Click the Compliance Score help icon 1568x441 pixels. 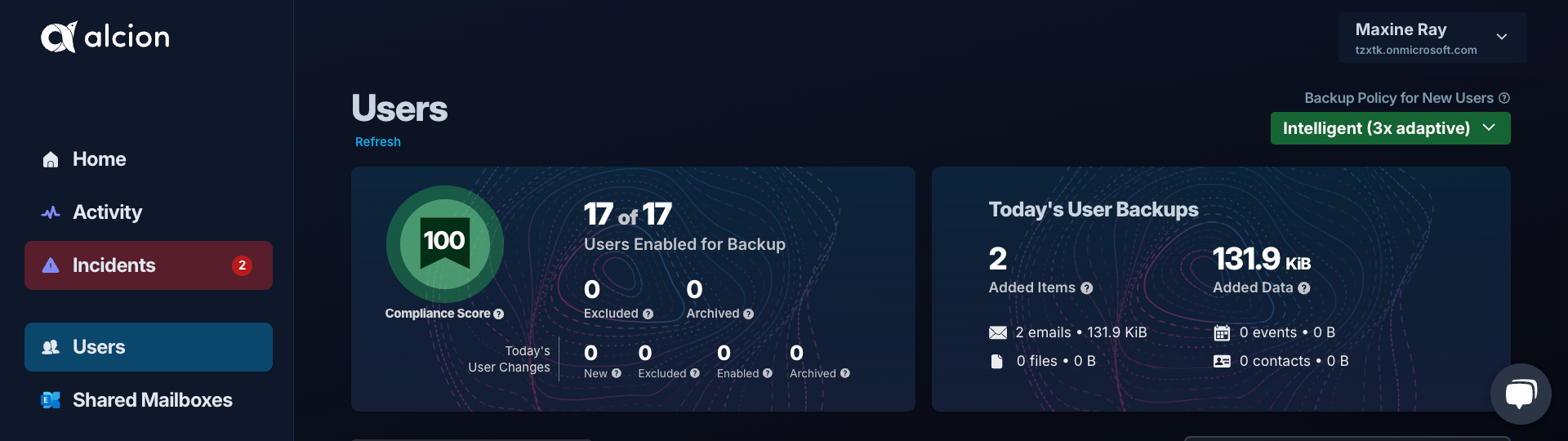click(x=499, y=314)
